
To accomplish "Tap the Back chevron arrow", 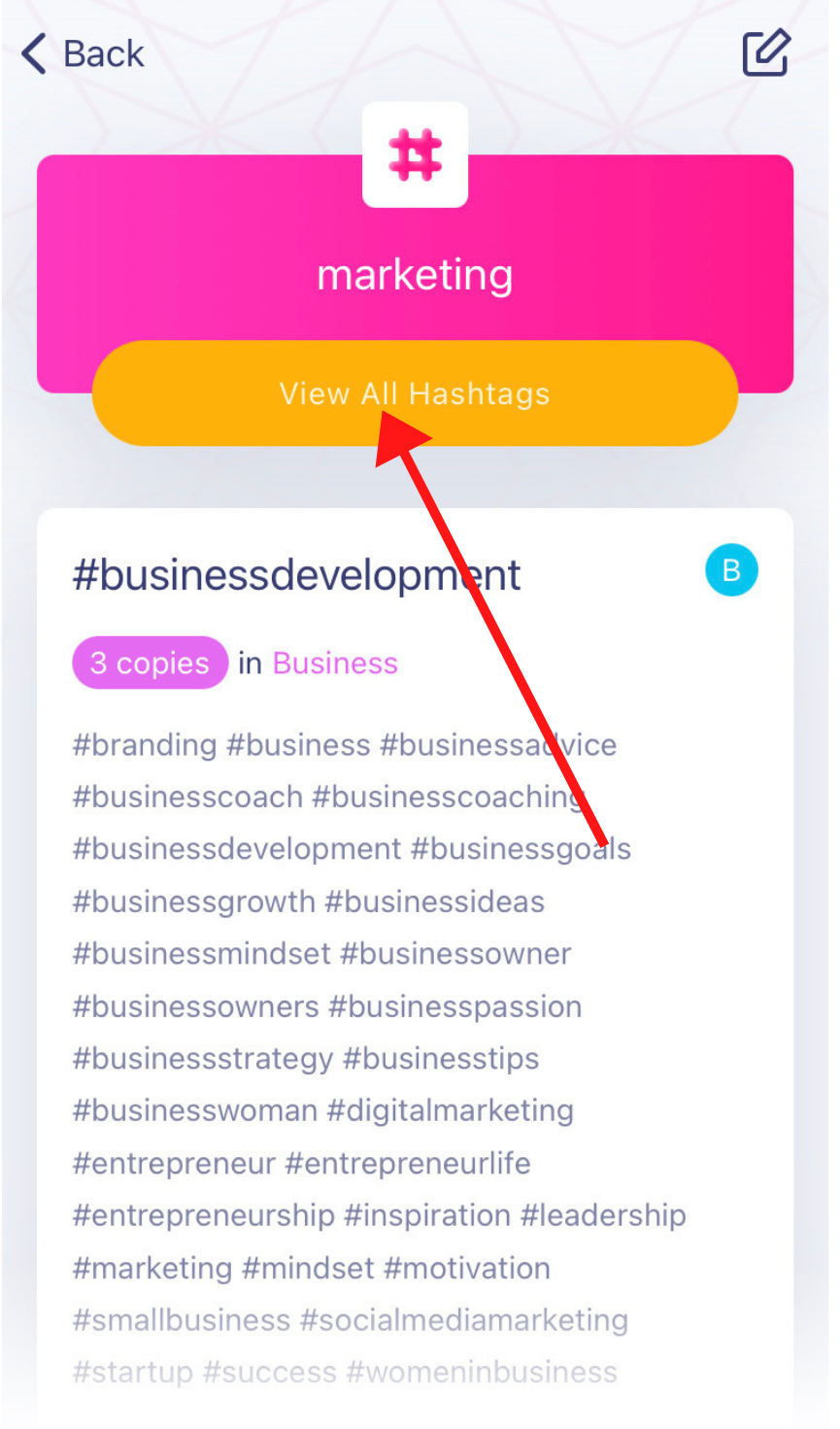I will click(x=34, y=53).
